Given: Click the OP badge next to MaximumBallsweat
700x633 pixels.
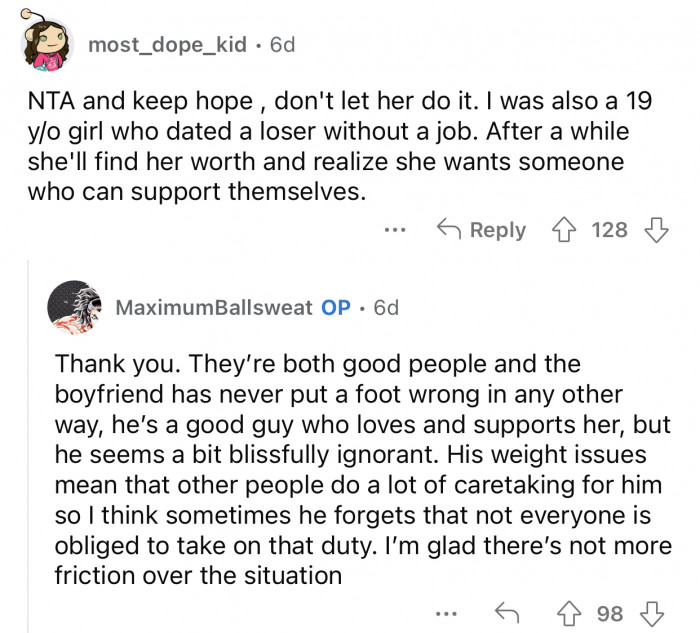Looking at the screenshot, I should pyautogui.click(x=336, y=308).
